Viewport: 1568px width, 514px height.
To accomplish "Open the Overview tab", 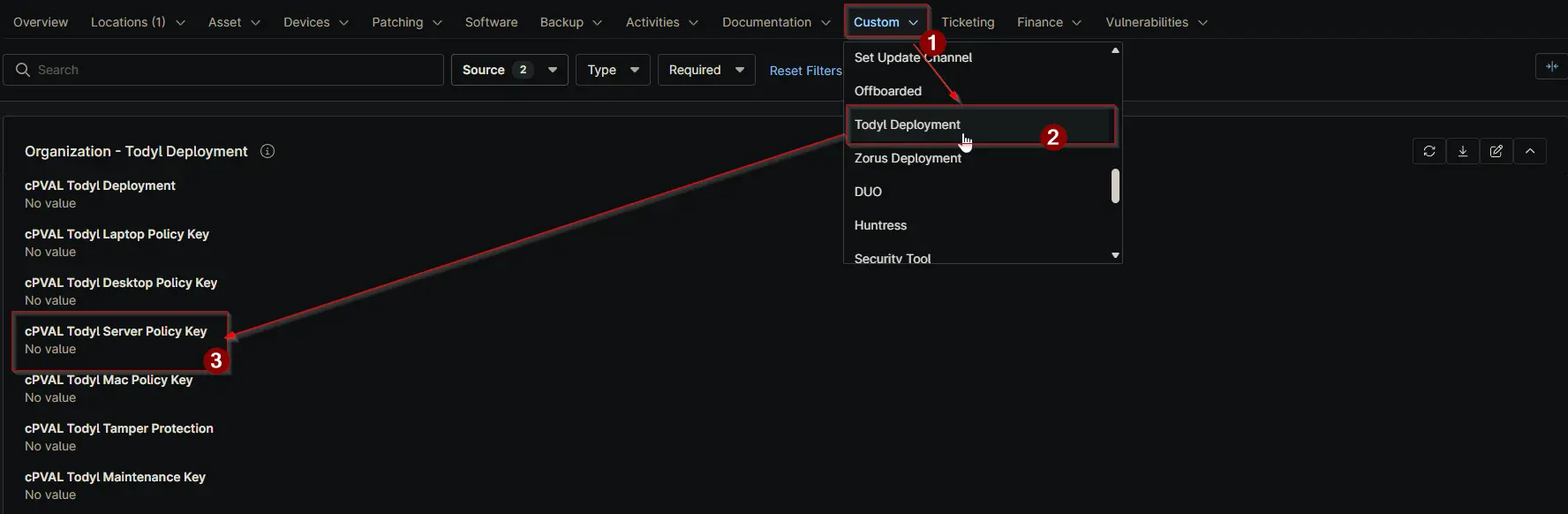I will coord(41,22).
